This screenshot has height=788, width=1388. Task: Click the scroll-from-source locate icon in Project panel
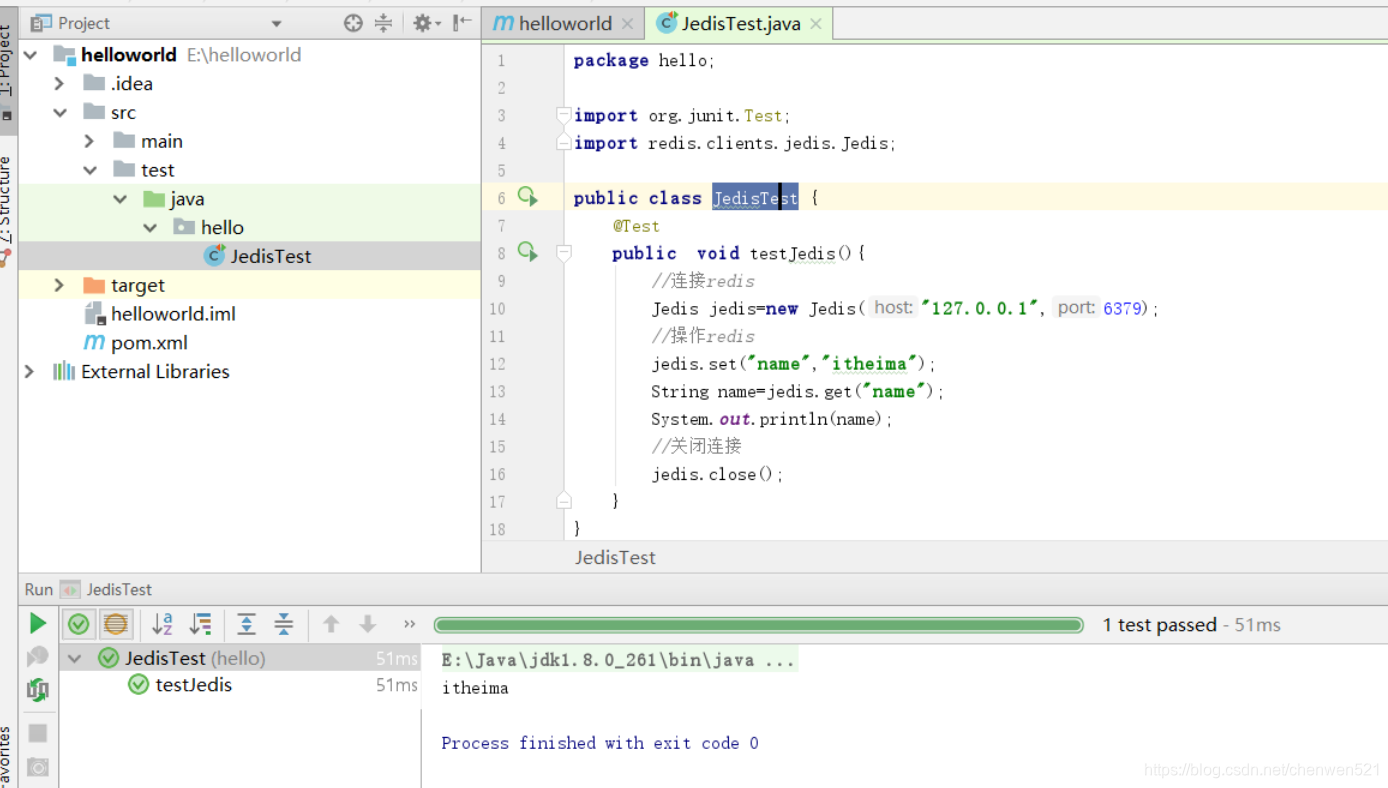(x=353, y=23)
